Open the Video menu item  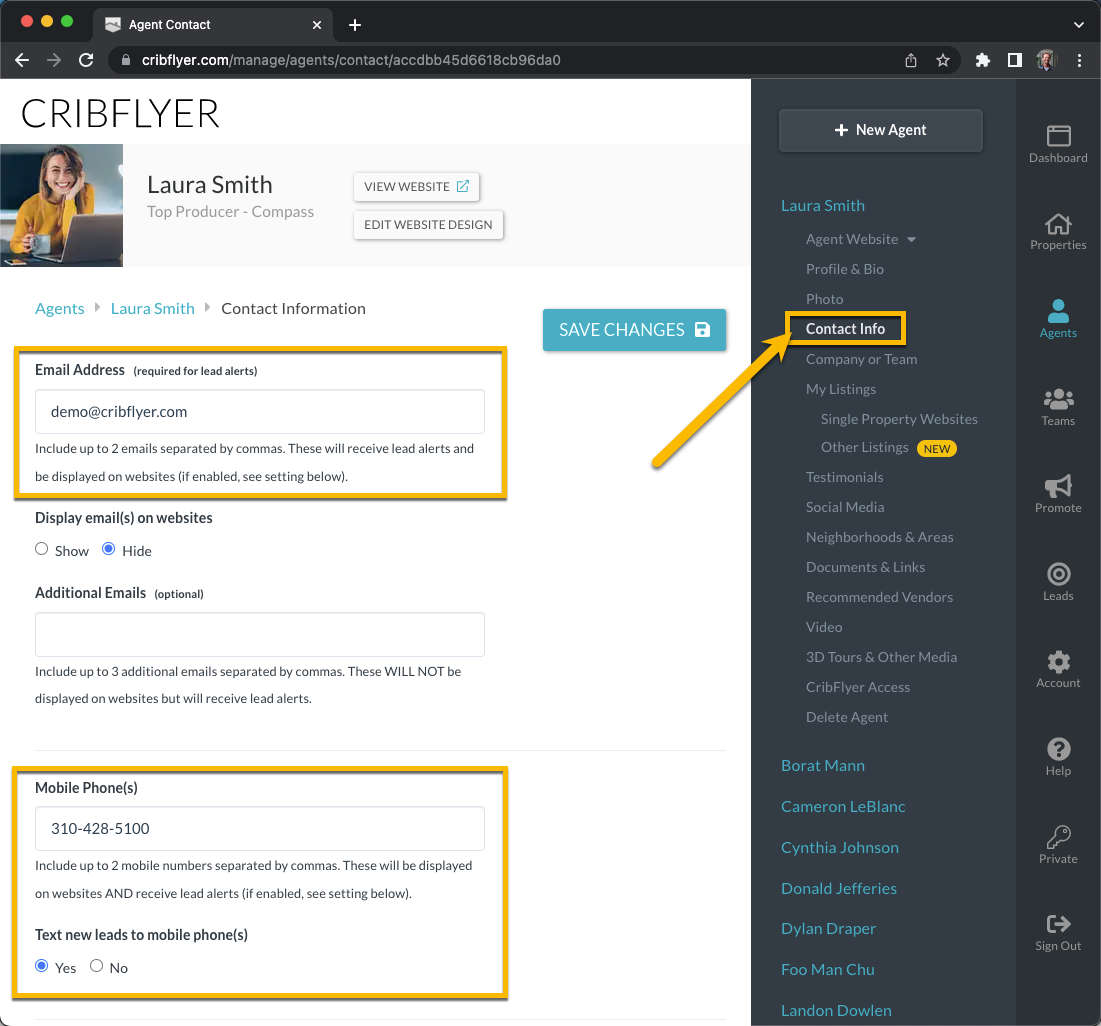[824, 627]
